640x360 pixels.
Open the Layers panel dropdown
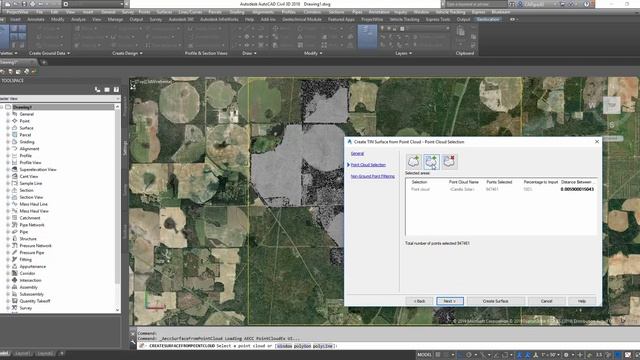tap(403, 53)
